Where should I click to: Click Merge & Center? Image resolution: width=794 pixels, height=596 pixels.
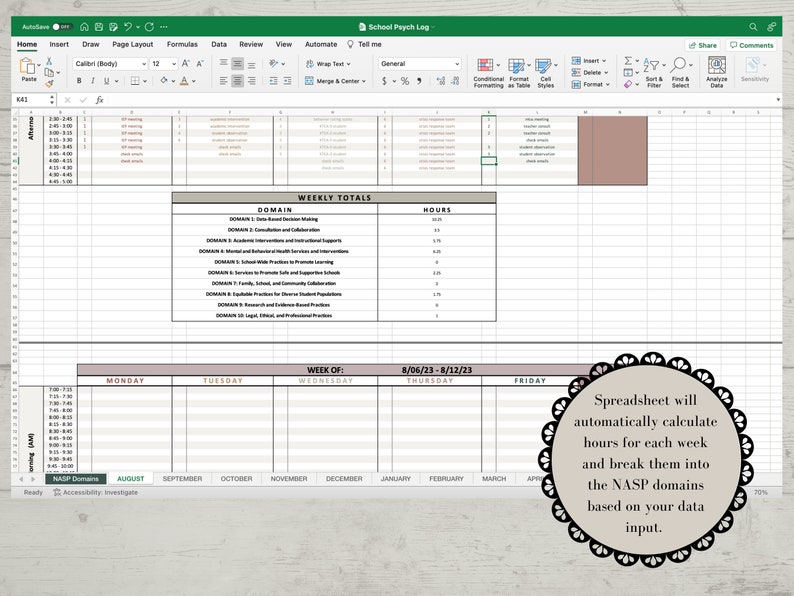[335, 81]
